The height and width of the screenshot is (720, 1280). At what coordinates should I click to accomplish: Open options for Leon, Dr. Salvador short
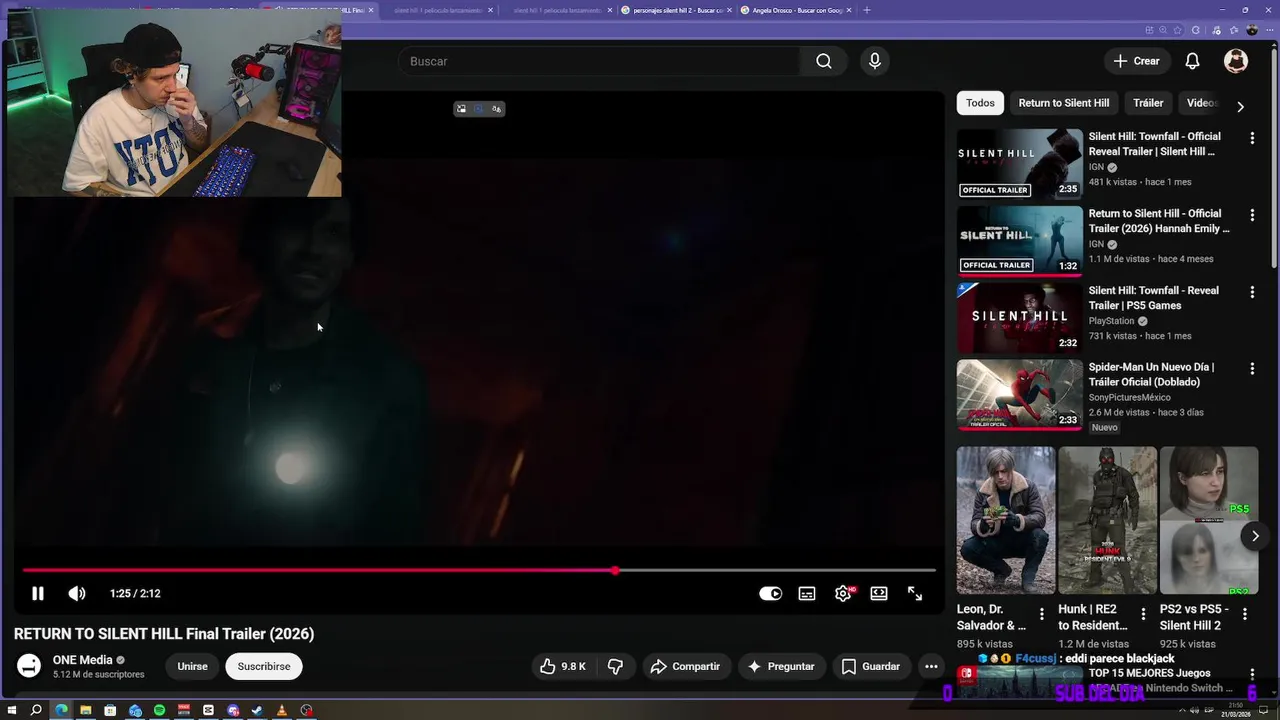(1042, 614)
